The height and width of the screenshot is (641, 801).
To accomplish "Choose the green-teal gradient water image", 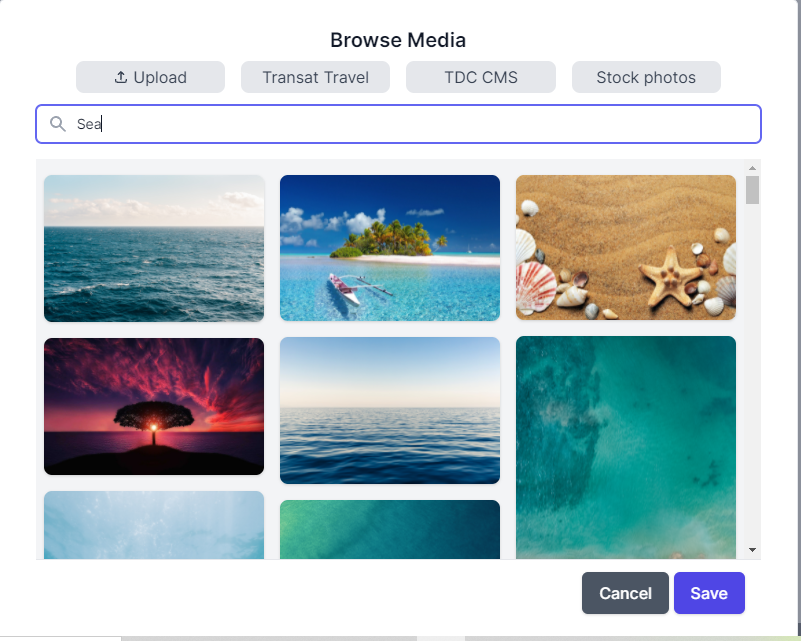I will (x=389, y=529).
